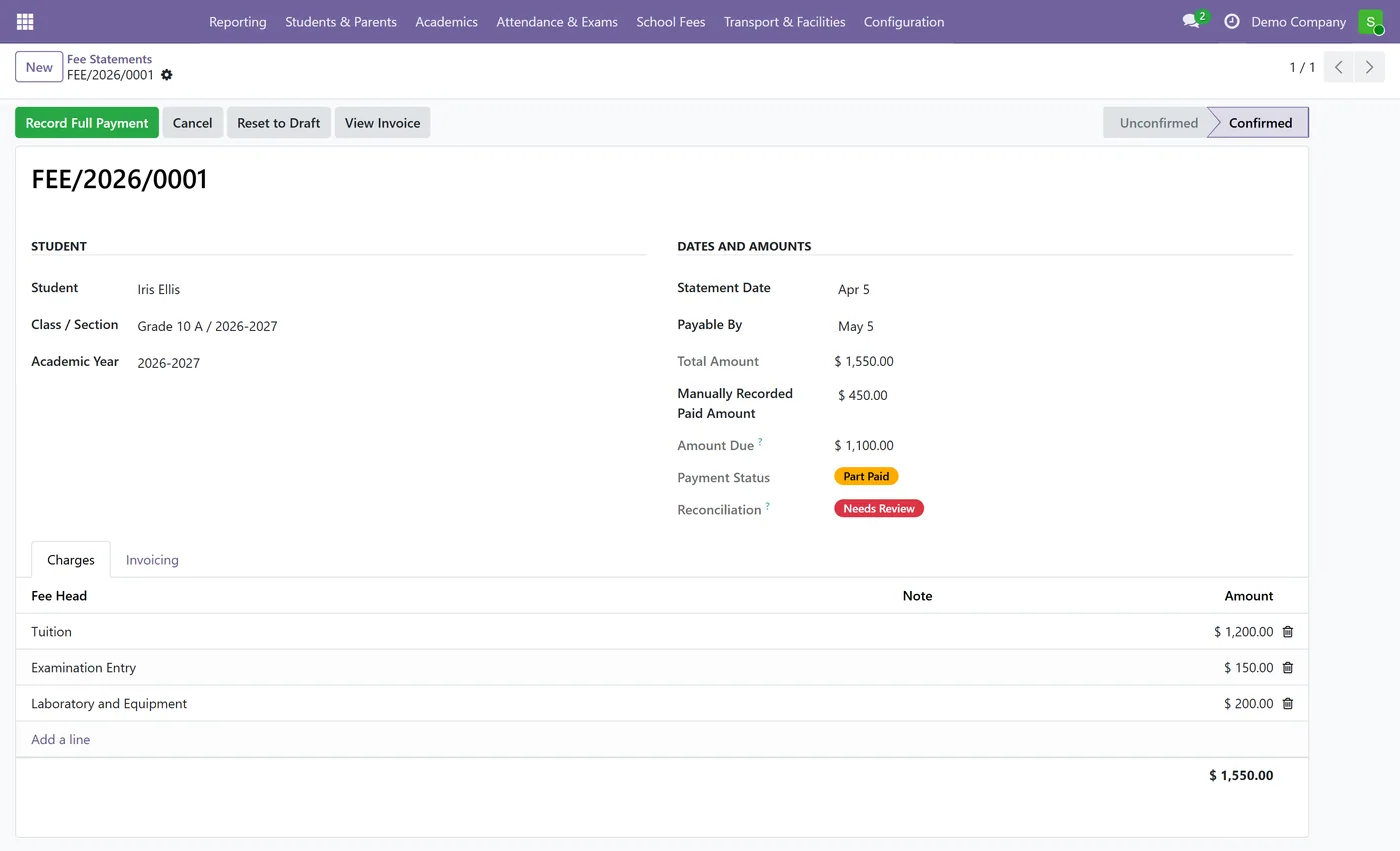Switch to the Invoicing tab
Screen dimensions: 1400x851
click(x=152, y=560)
